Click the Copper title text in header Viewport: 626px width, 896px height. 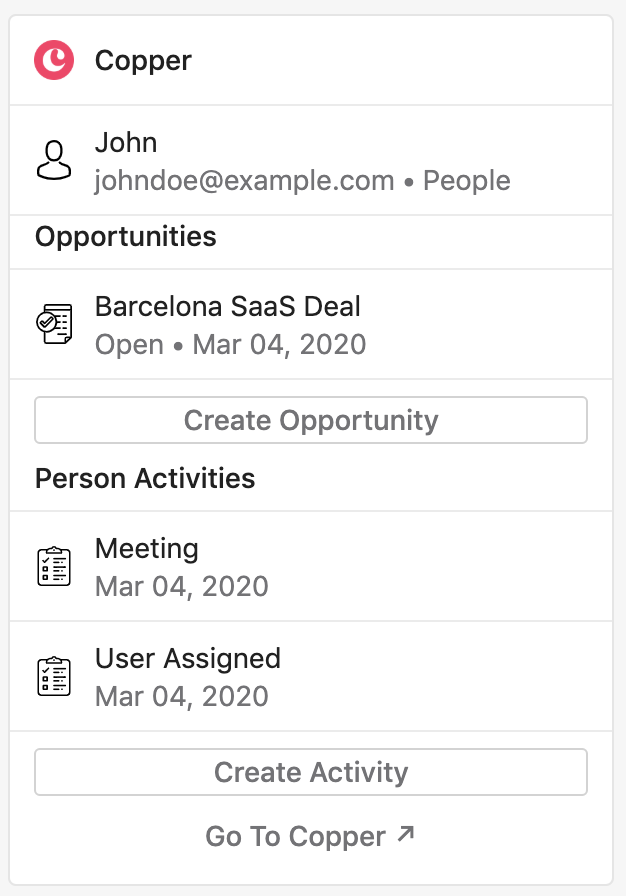click(143, 61)
